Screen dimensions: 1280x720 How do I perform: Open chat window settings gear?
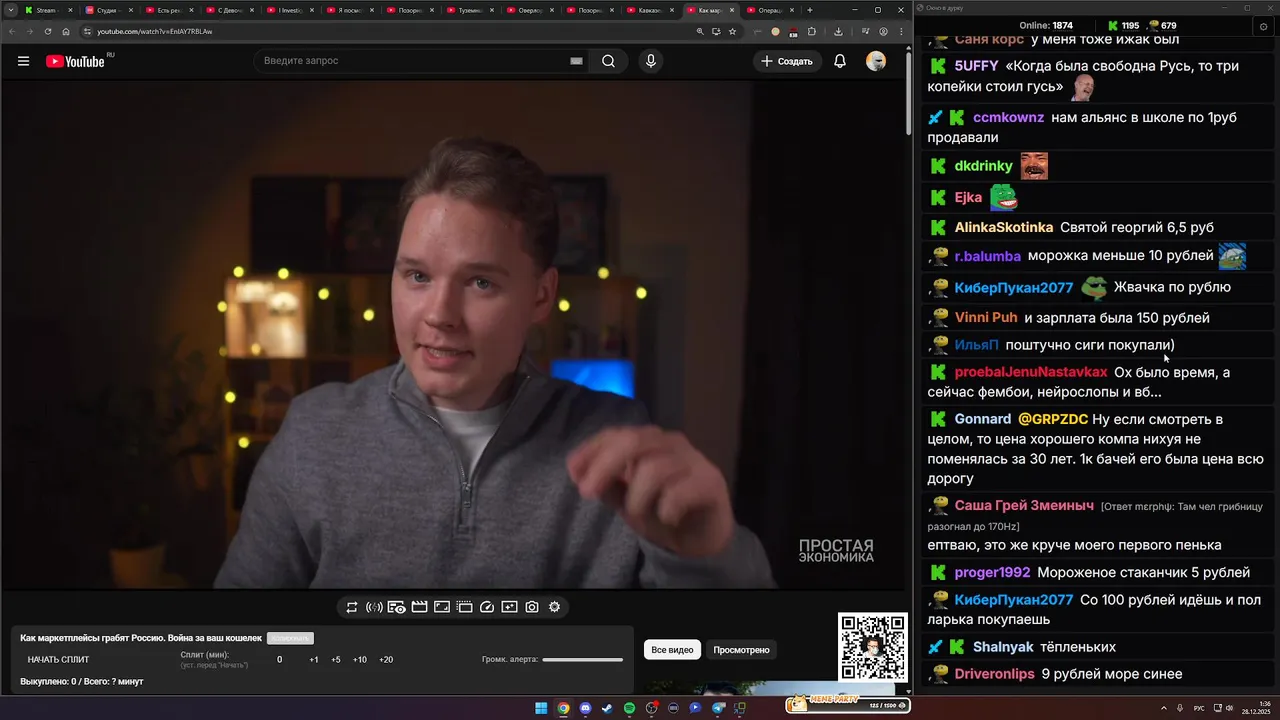coord(1264,26)
